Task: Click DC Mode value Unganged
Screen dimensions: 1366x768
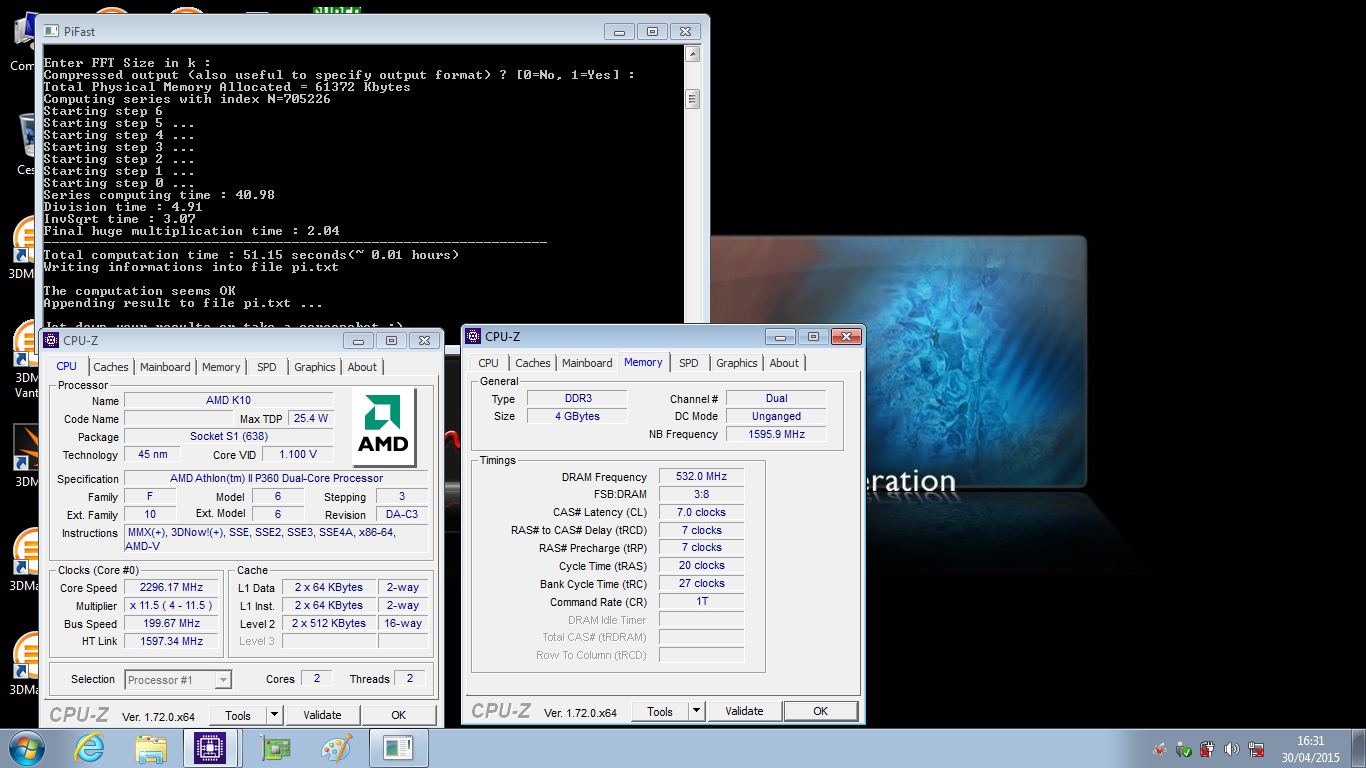Action: coord(776,416)
